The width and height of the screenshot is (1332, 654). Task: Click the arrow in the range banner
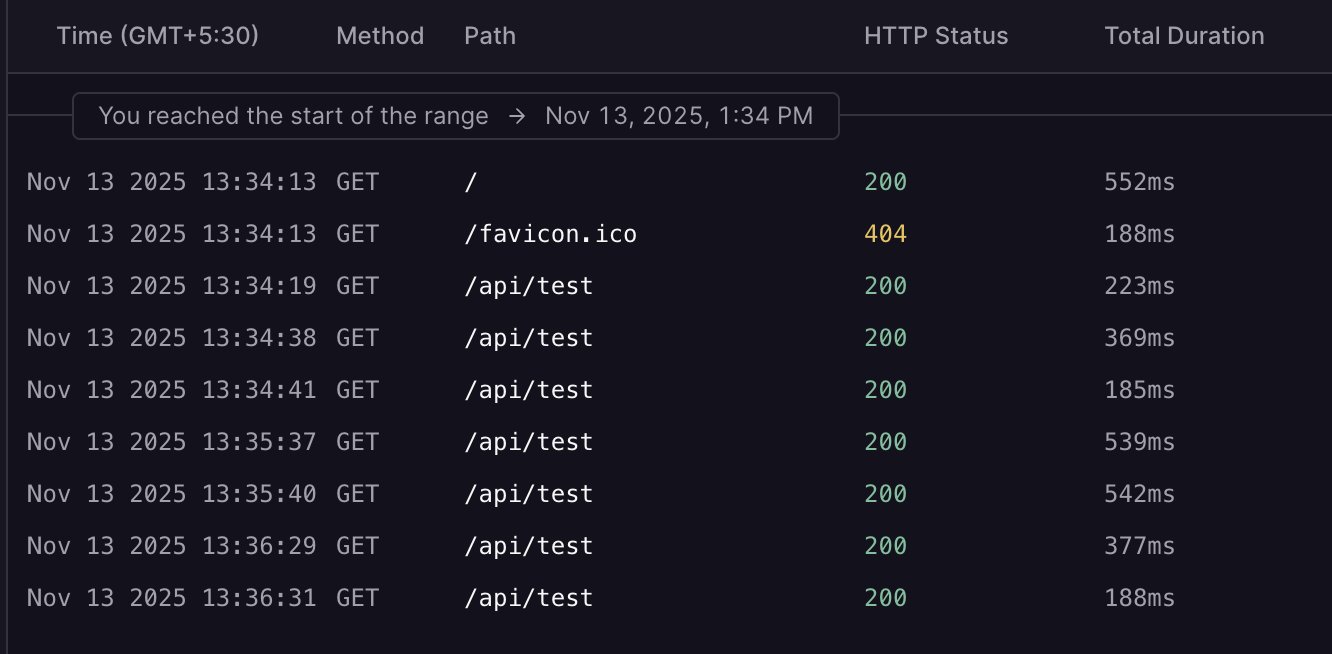(516, 116)
